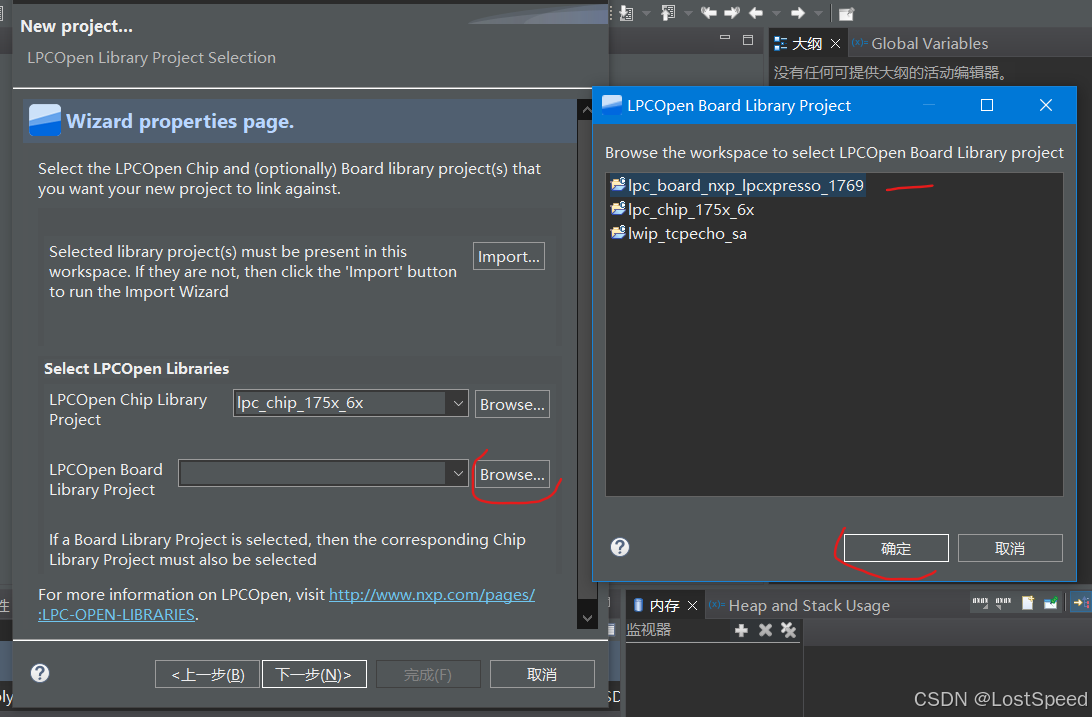This screenshot has height=717, width=1092.
Task: Maximize the LPCOpen Board Library Project dialog
Action: [987, 105]
